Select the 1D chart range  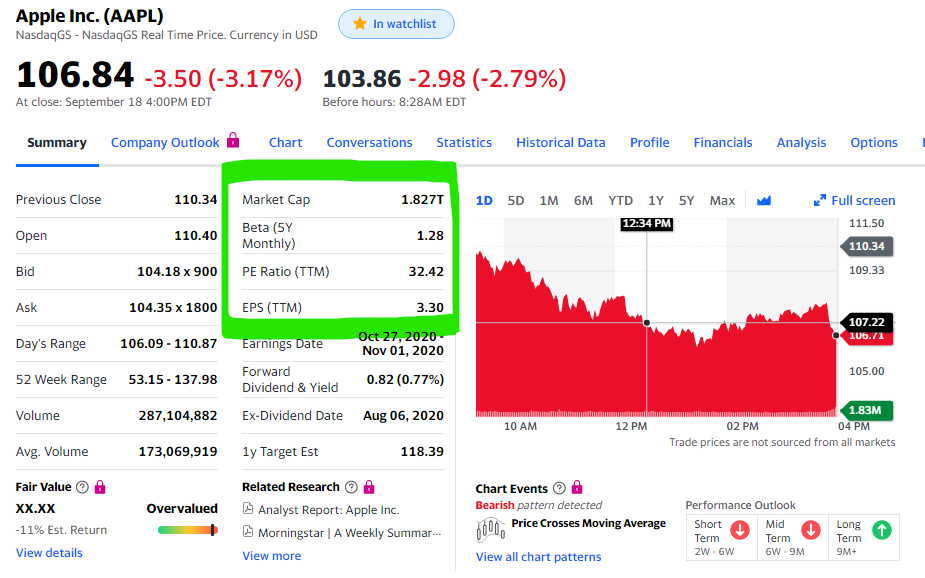point(484,201)
